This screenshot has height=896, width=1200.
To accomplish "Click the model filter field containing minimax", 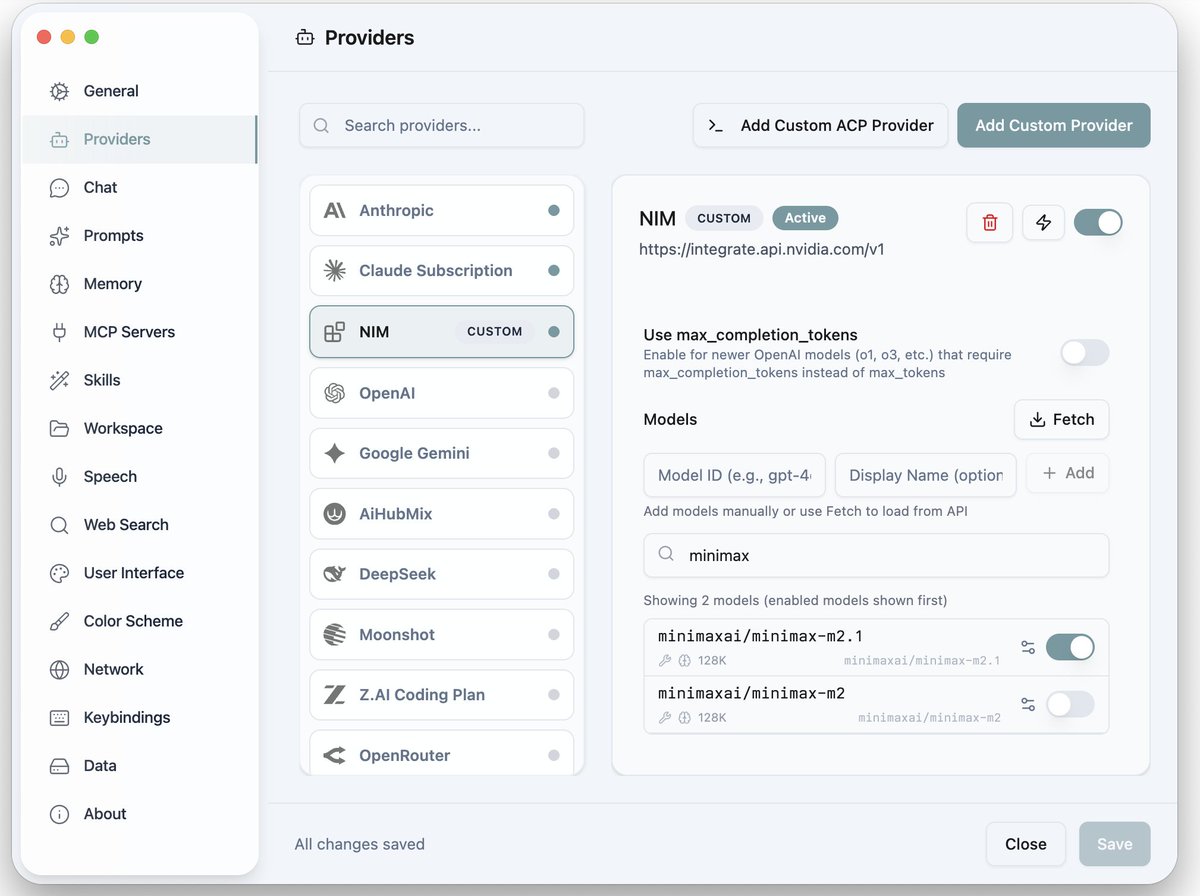I will [x=876, y=555].
